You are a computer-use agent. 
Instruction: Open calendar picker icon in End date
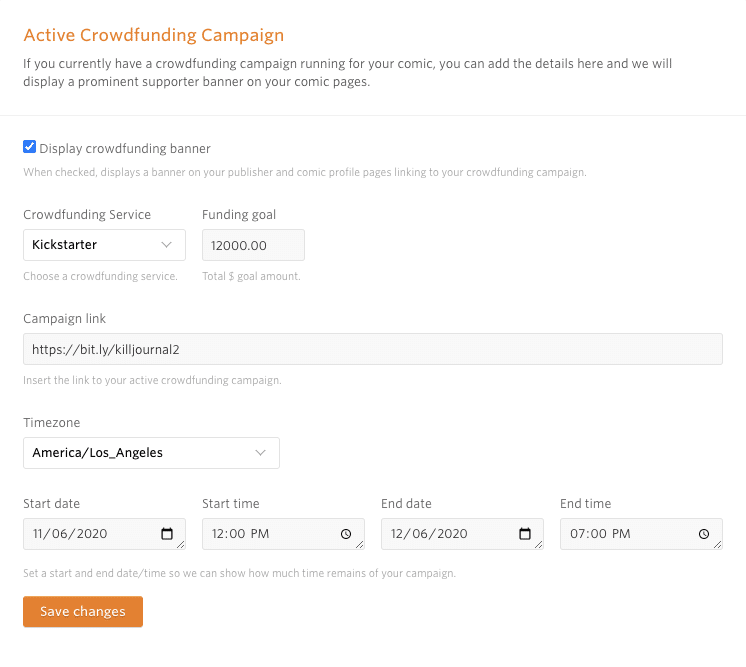pos(525,534)
